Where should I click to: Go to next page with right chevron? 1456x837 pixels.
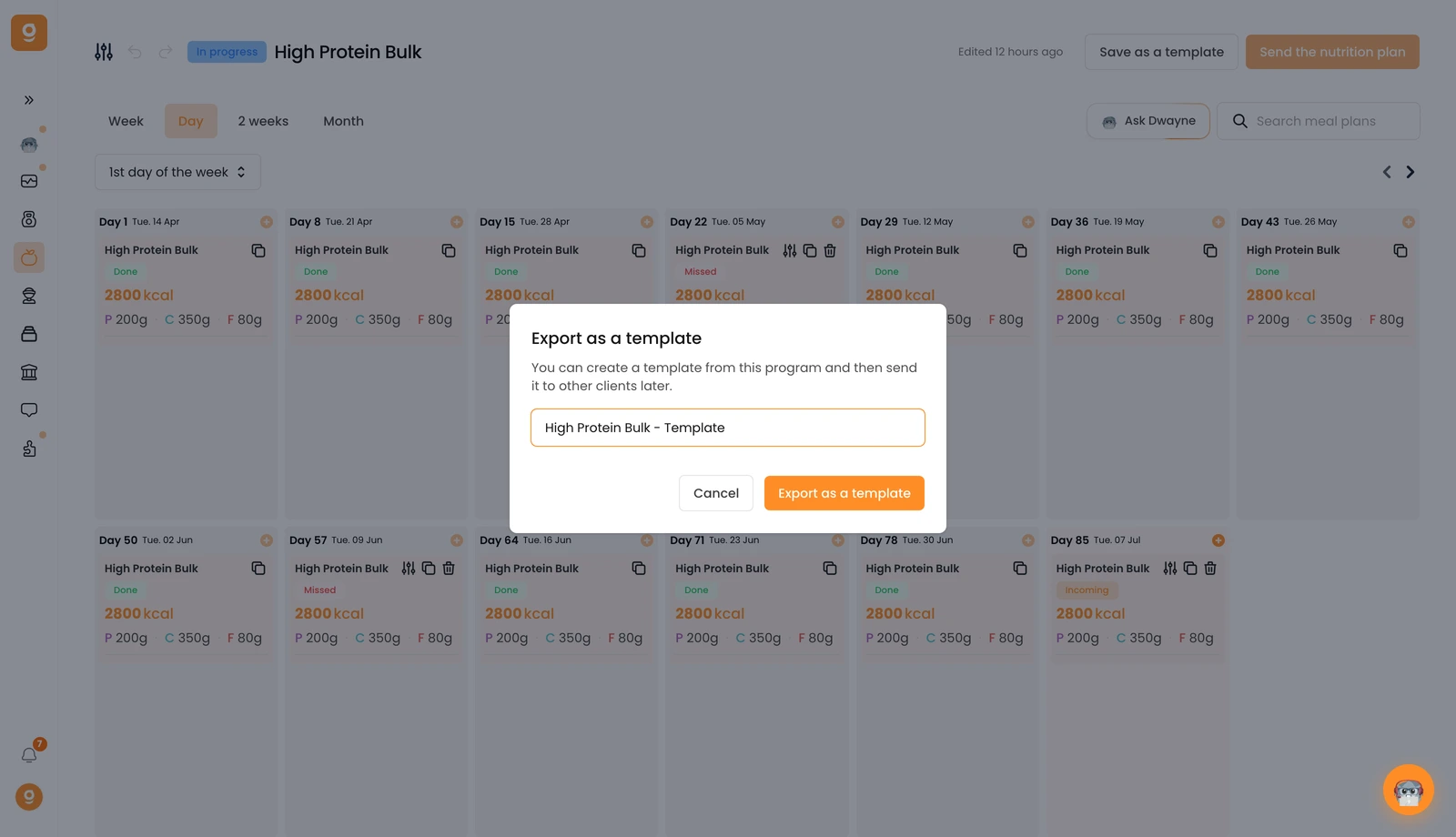(1410, 172)
